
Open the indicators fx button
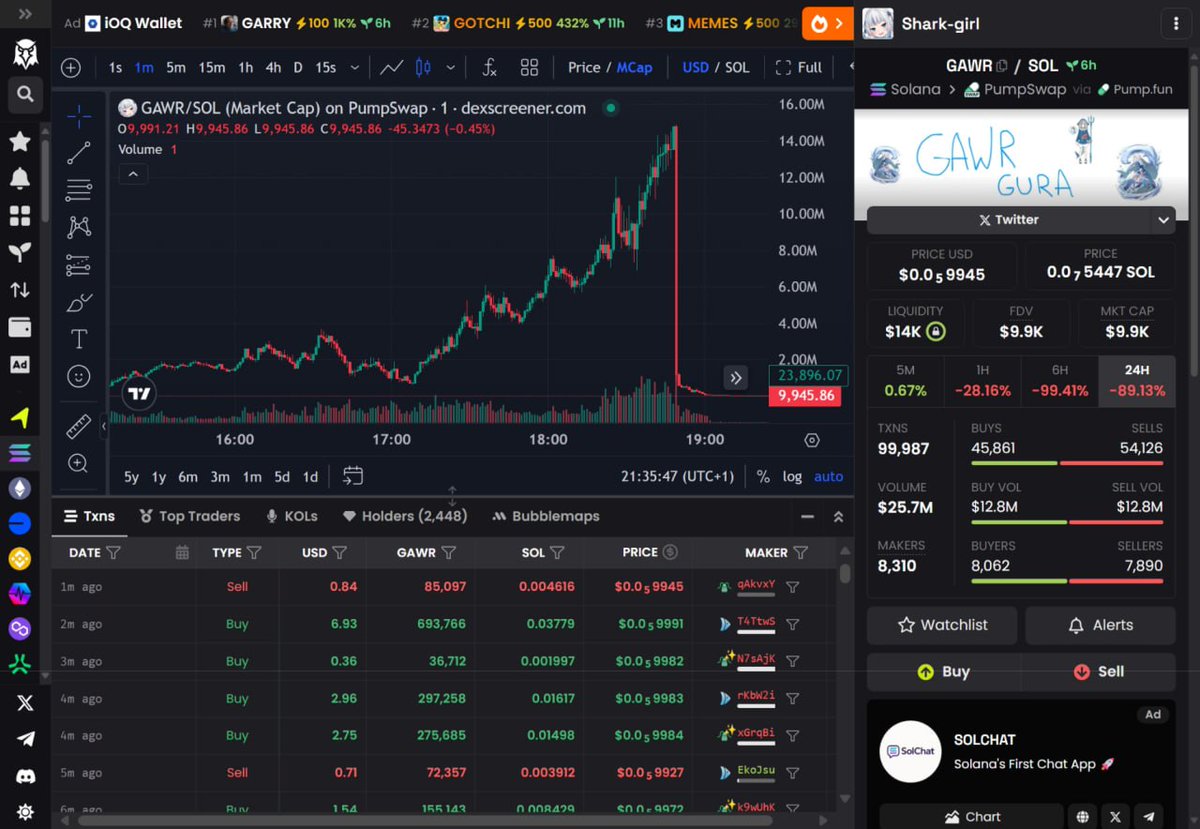coord(489,67)
